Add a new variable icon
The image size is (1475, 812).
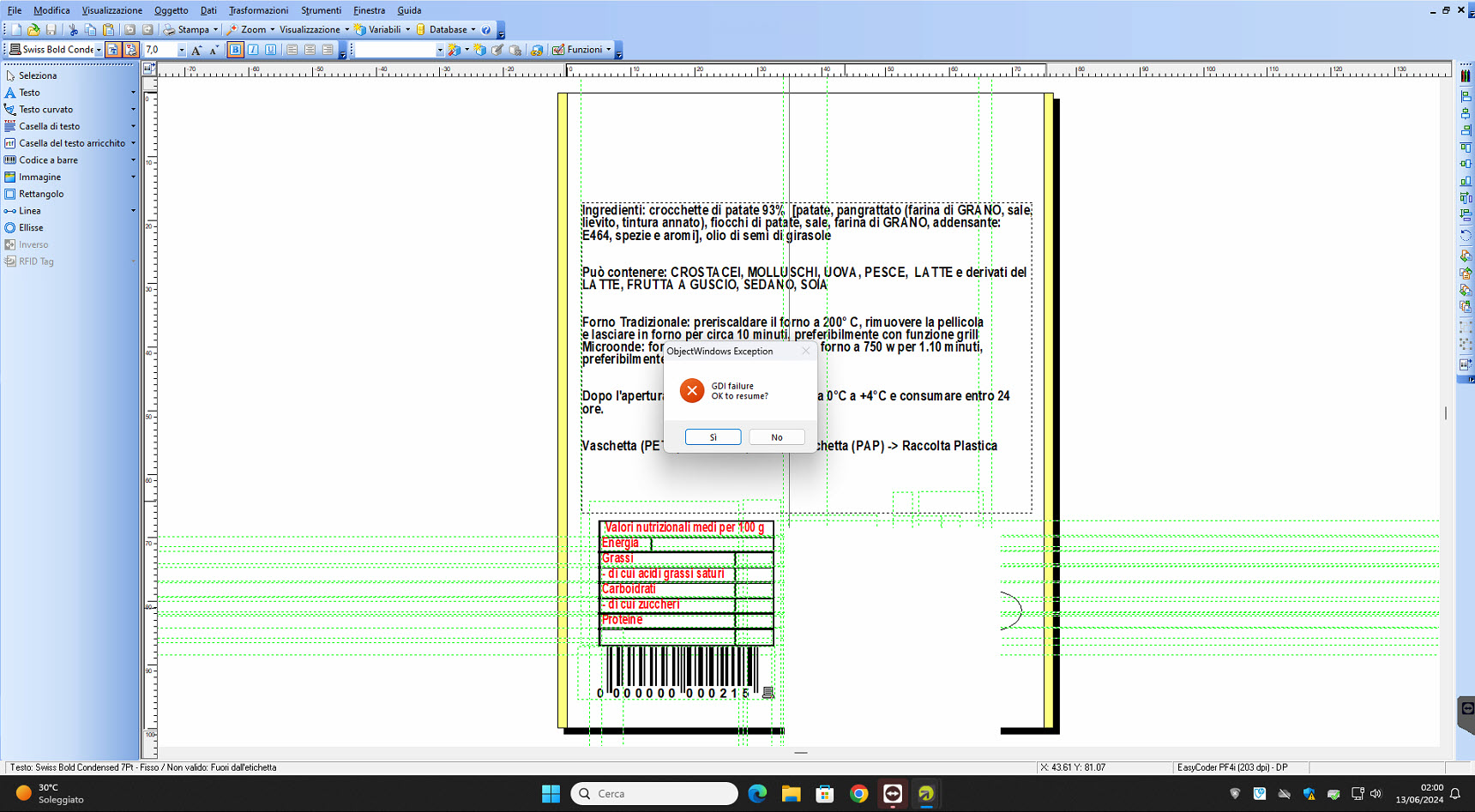click(479, 50)
